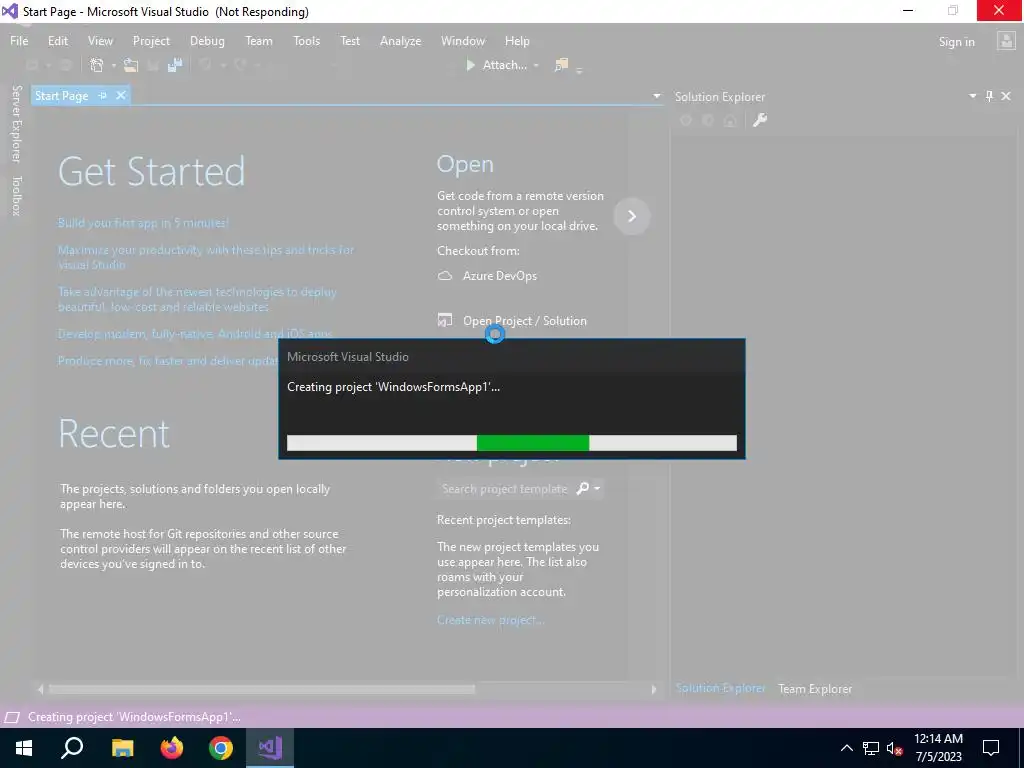This screenshot has height=768, width=1024.
Task: Open the document tab list dropdown arrow
Action: click(x=656, y=96)
